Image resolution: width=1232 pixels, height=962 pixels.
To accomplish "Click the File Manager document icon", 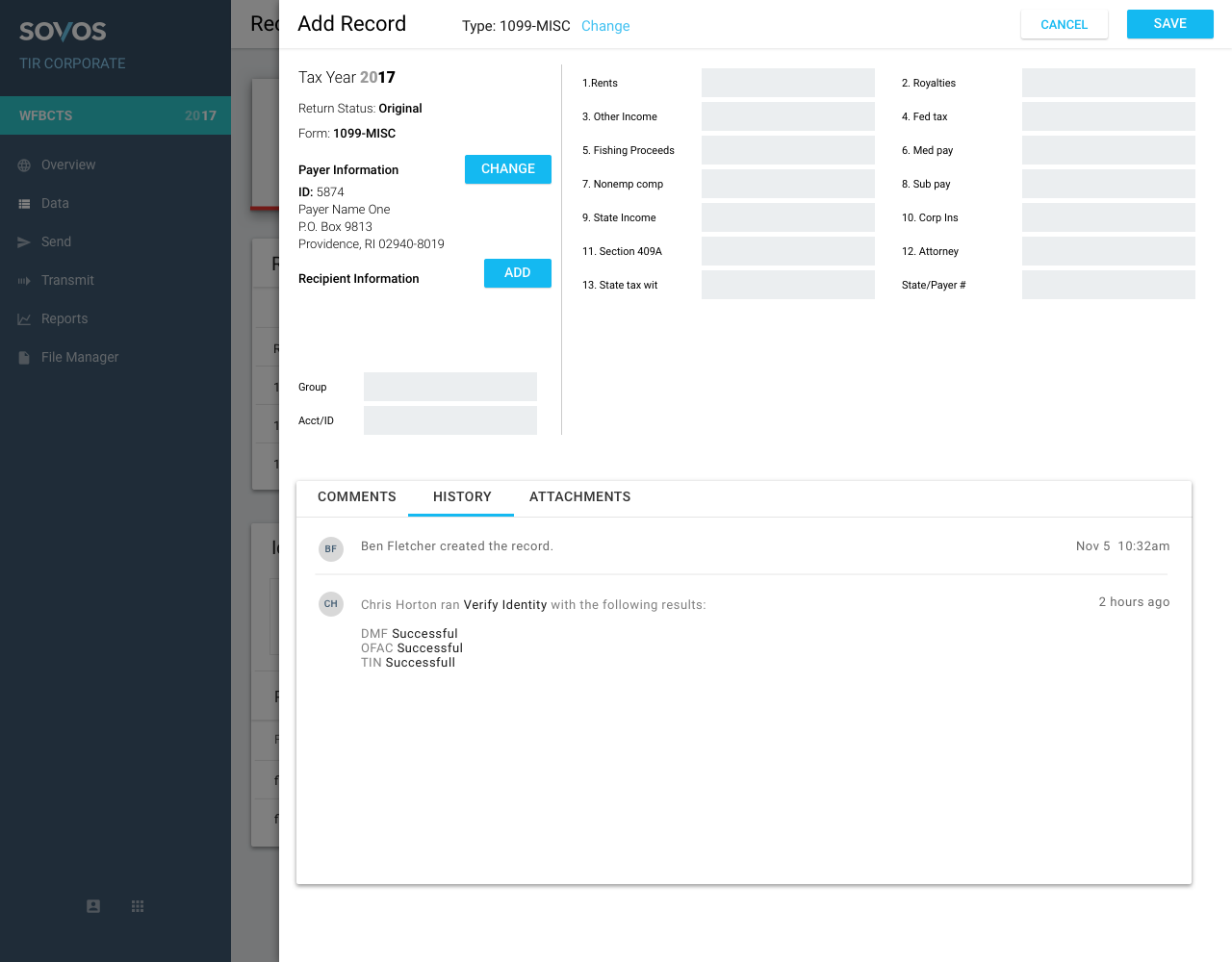I will click(24, 358).
